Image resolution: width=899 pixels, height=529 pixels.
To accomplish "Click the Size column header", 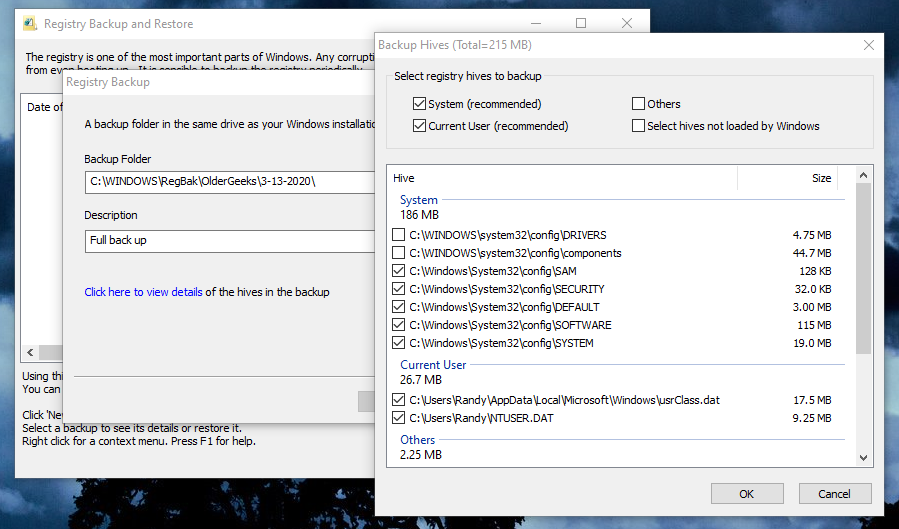I will (788, 178).
